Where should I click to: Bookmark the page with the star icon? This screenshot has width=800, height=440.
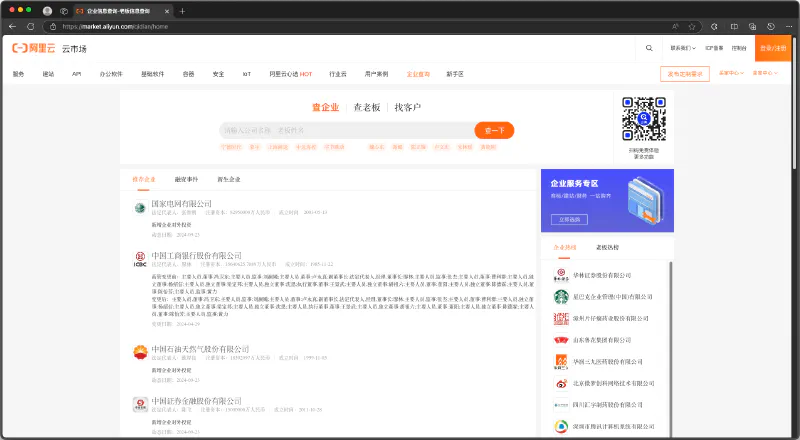[x=692, y=27]
